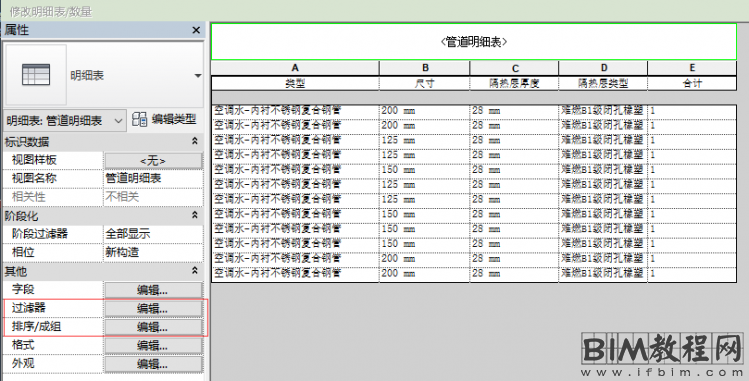Click the 视图样板 property label

pos(34,160)
